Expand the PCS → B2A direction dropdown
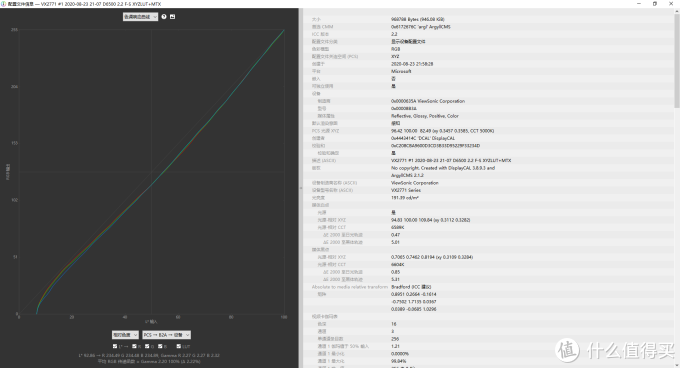Viewport: 680px width, 368px height. pos(167,335)
